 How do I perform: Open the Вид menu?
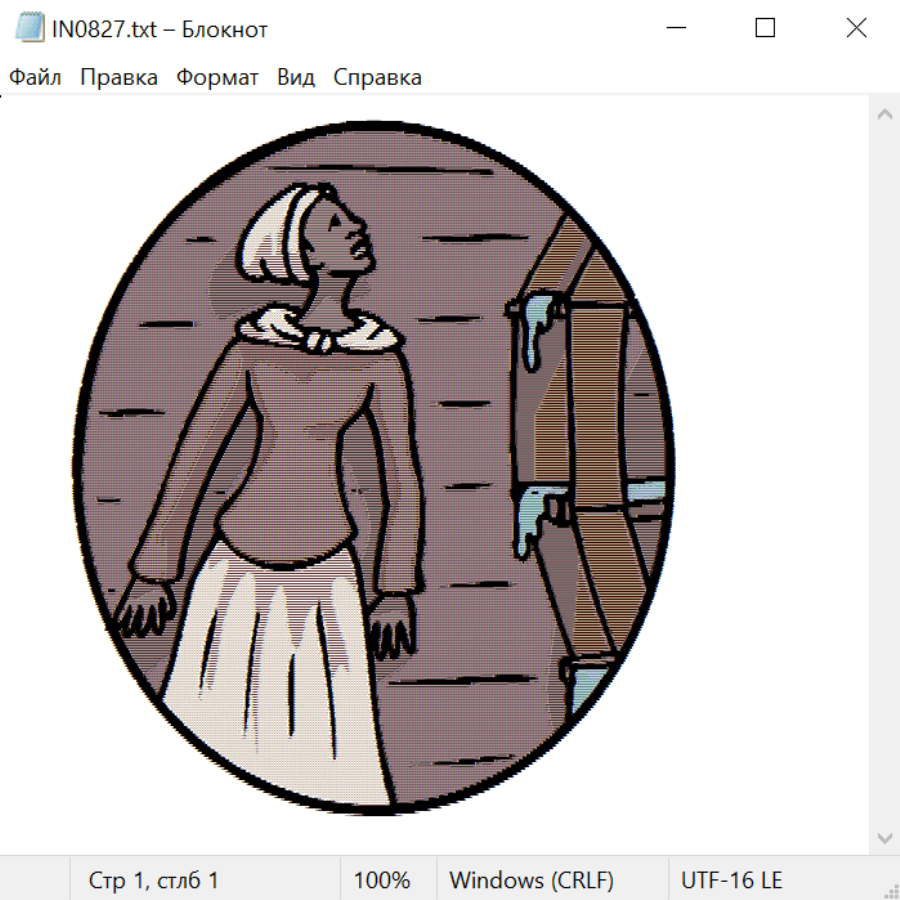[296, 77]
